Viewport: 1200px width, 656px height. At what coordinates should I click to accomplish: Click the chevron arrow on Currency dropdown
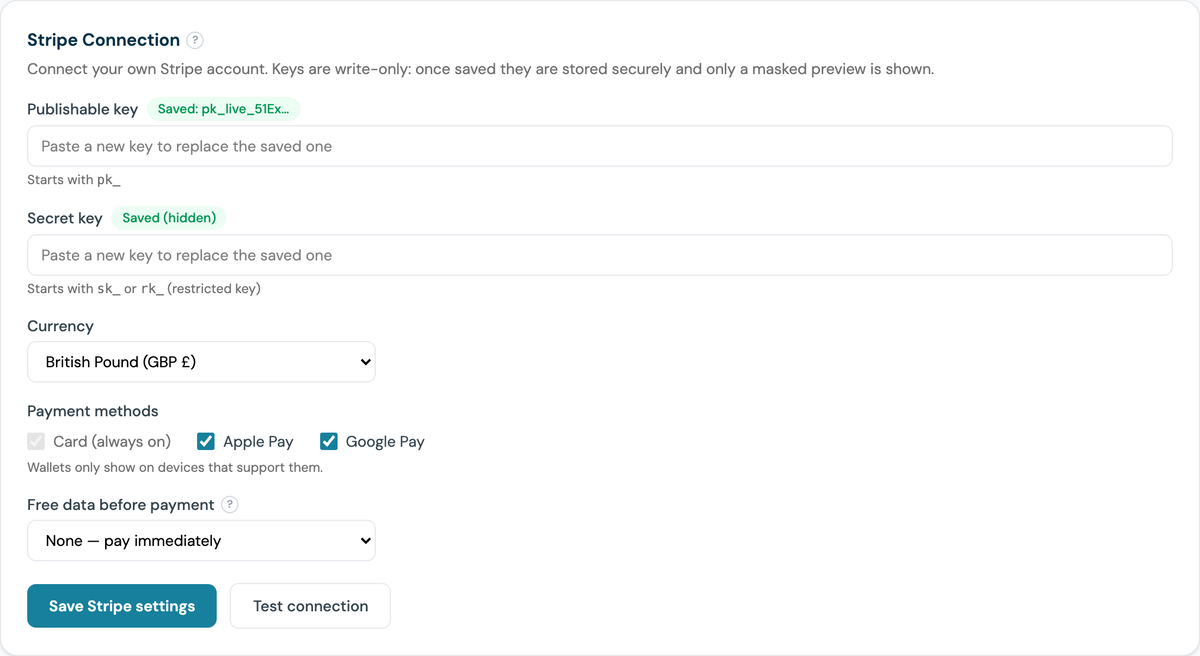[365, 362]
